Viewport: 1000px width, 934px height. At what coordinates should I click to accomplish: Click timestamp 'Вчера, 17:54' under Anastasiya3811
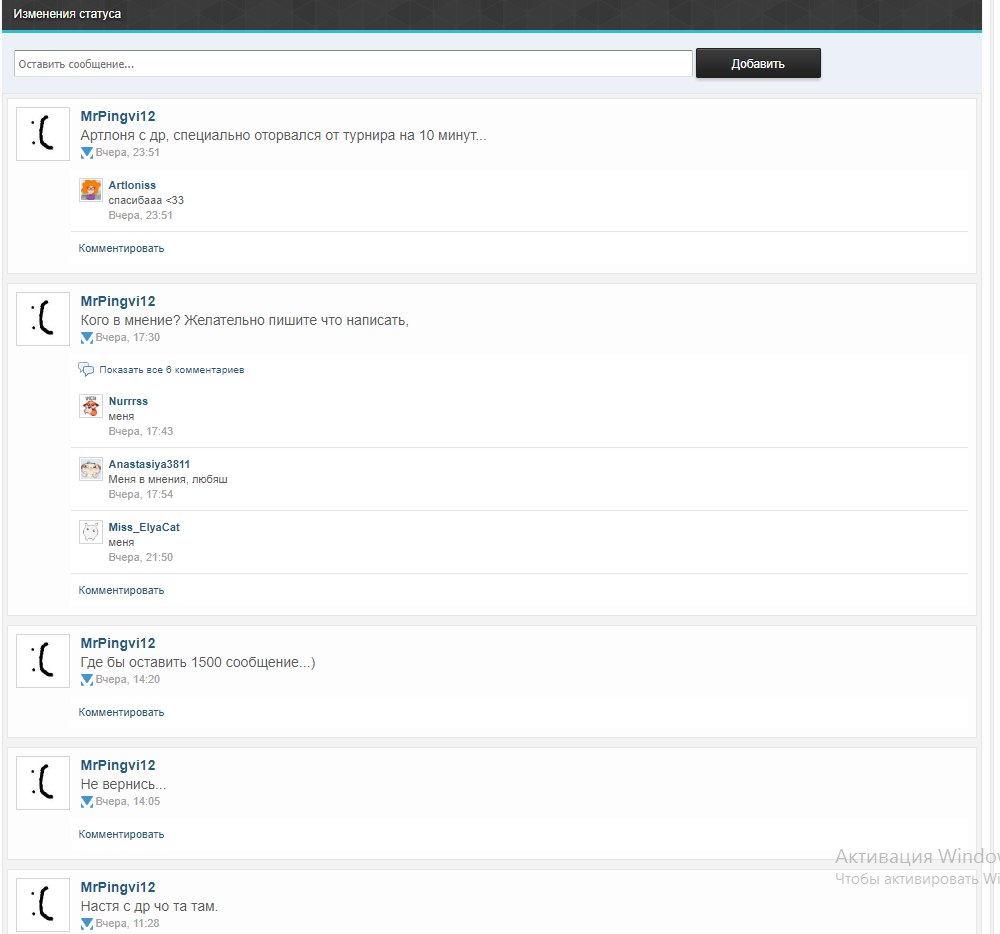(x=140, y=494)
